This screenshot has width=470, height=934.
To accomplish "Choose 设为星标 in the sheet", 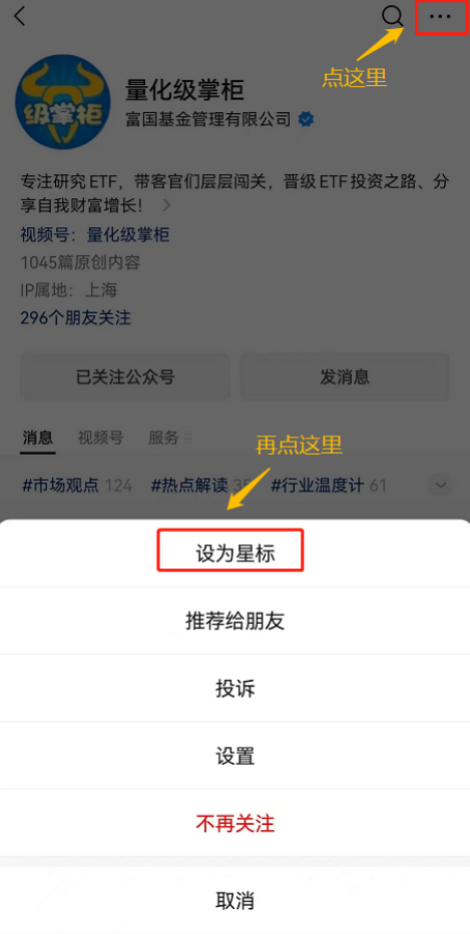I will [235, 554].
